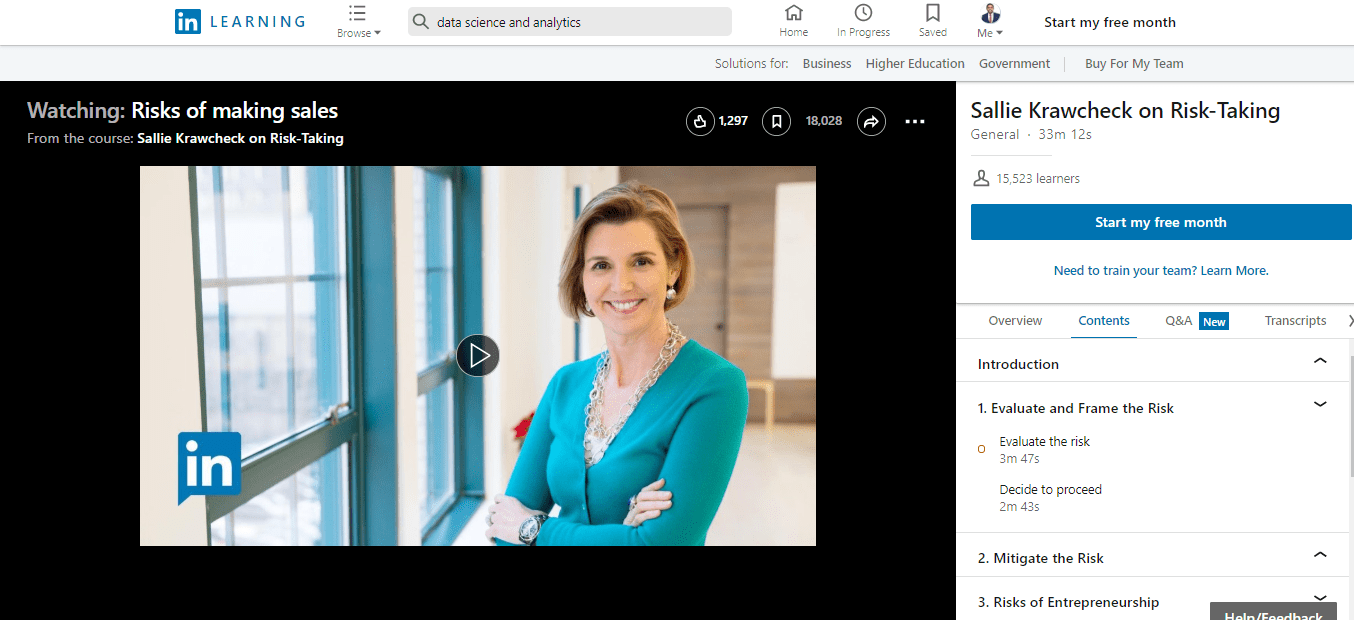
Task: Click Start my free month in header
Action: pyautogui.click(x=1110, y=22)
